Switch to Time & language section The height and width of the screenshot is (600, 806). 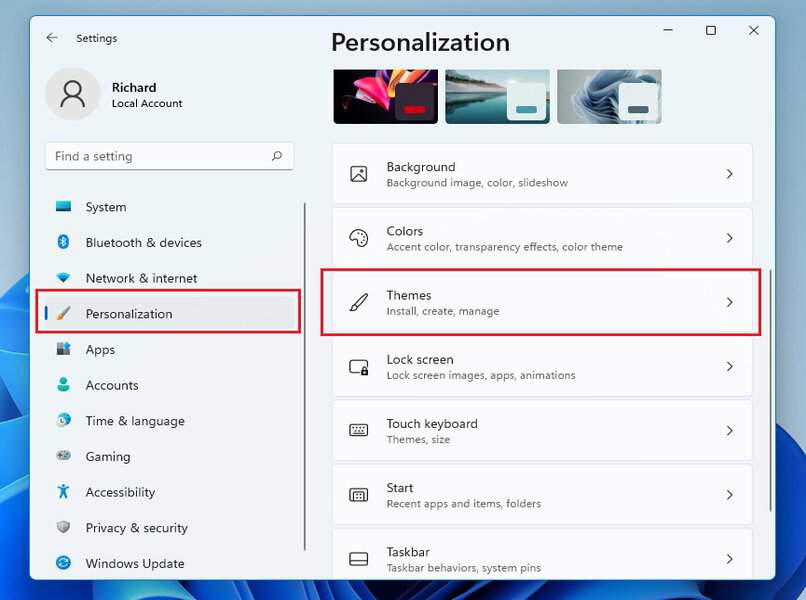point(135,421)
